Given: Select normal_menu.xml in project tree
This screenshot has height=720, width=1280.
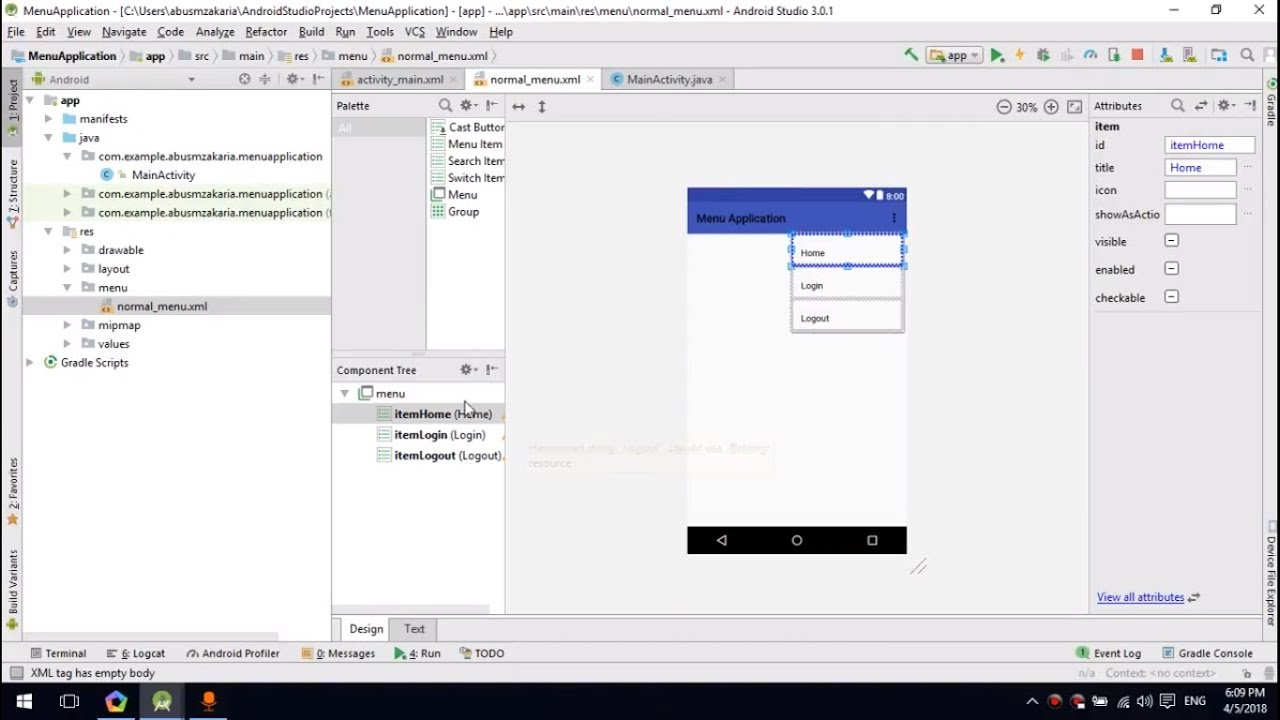Looking at the screenshot, I should (162, 306).
